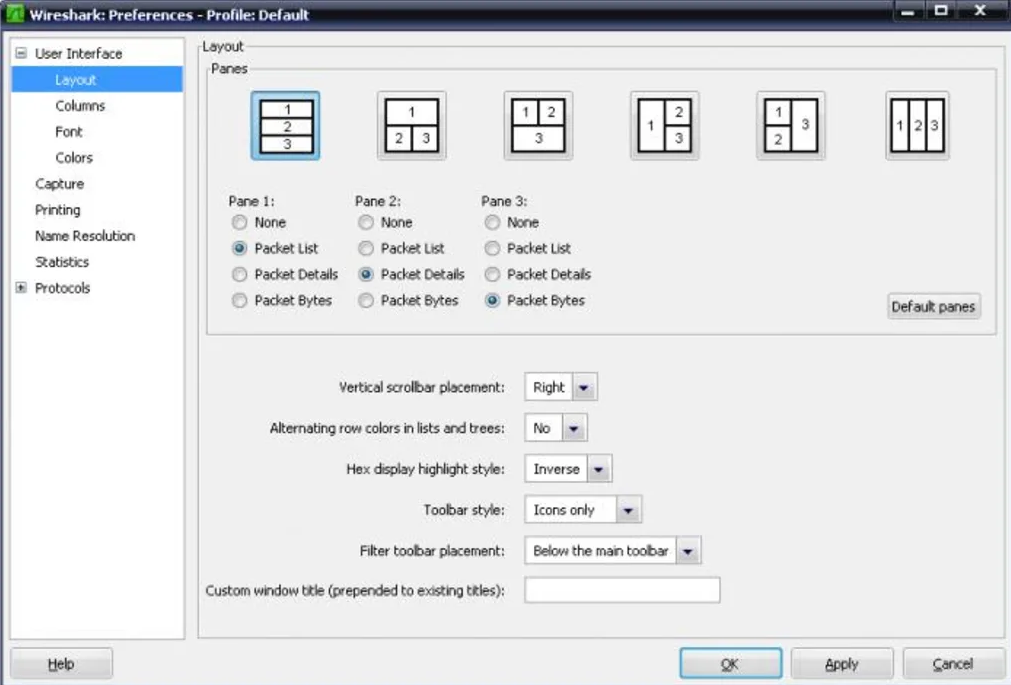The width and height of the screenshot is (1011, 685).
Task: Confirm preferences with OK button
Action: coord(731,664)
